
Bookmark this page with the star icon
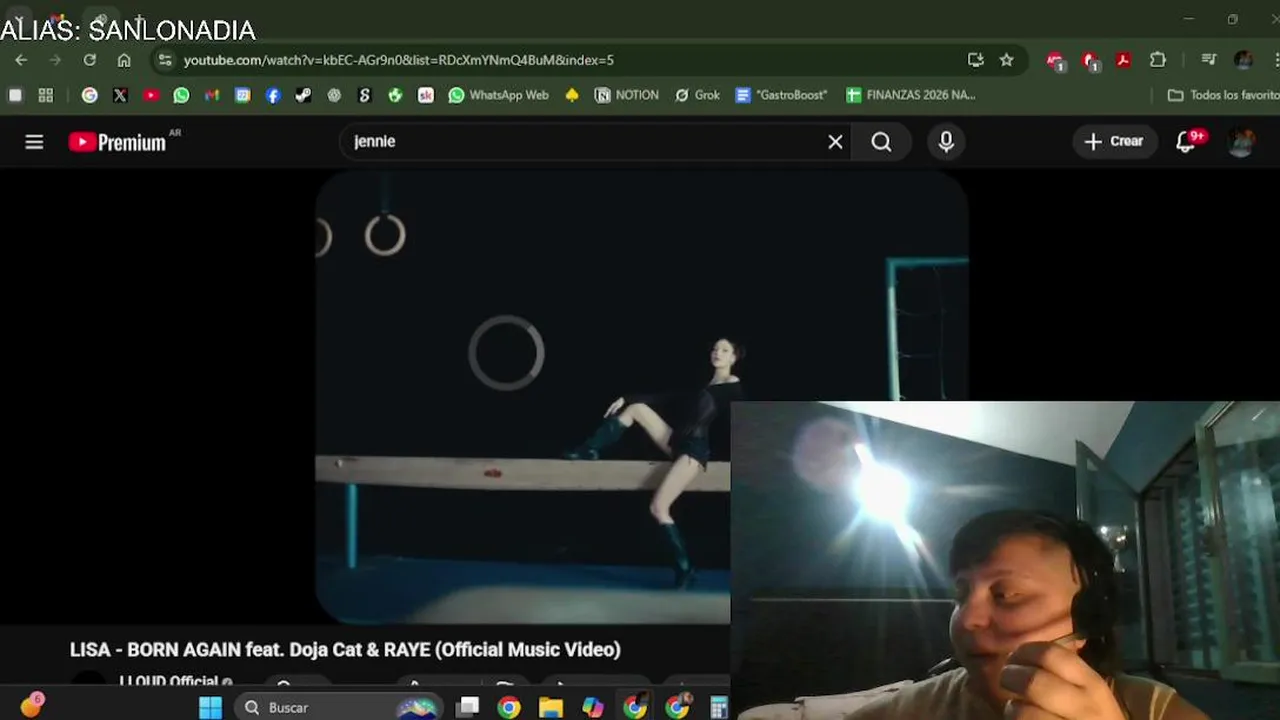point(1007,60)
